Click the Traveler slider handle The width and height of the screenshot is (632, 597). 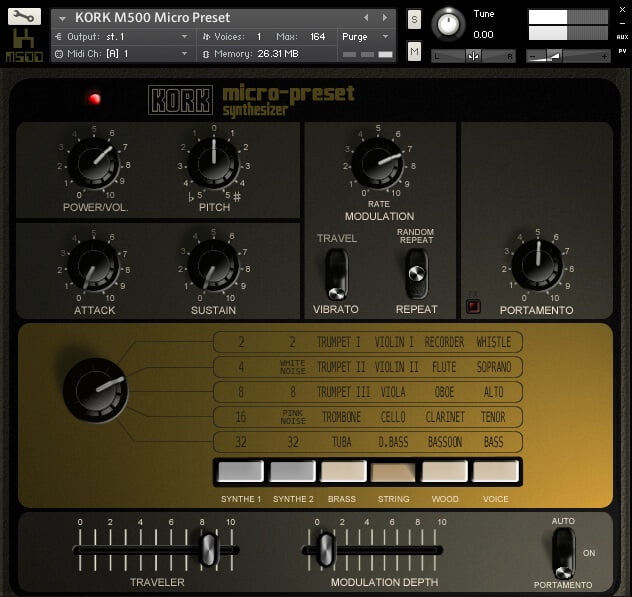pyautogui.click(x=208, y=549)
